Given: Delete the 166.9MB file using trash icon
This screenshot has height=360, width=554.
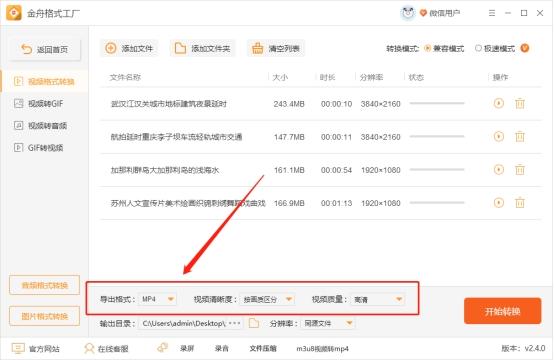Looking at the screenshot, I should click(x=520, y=203).
